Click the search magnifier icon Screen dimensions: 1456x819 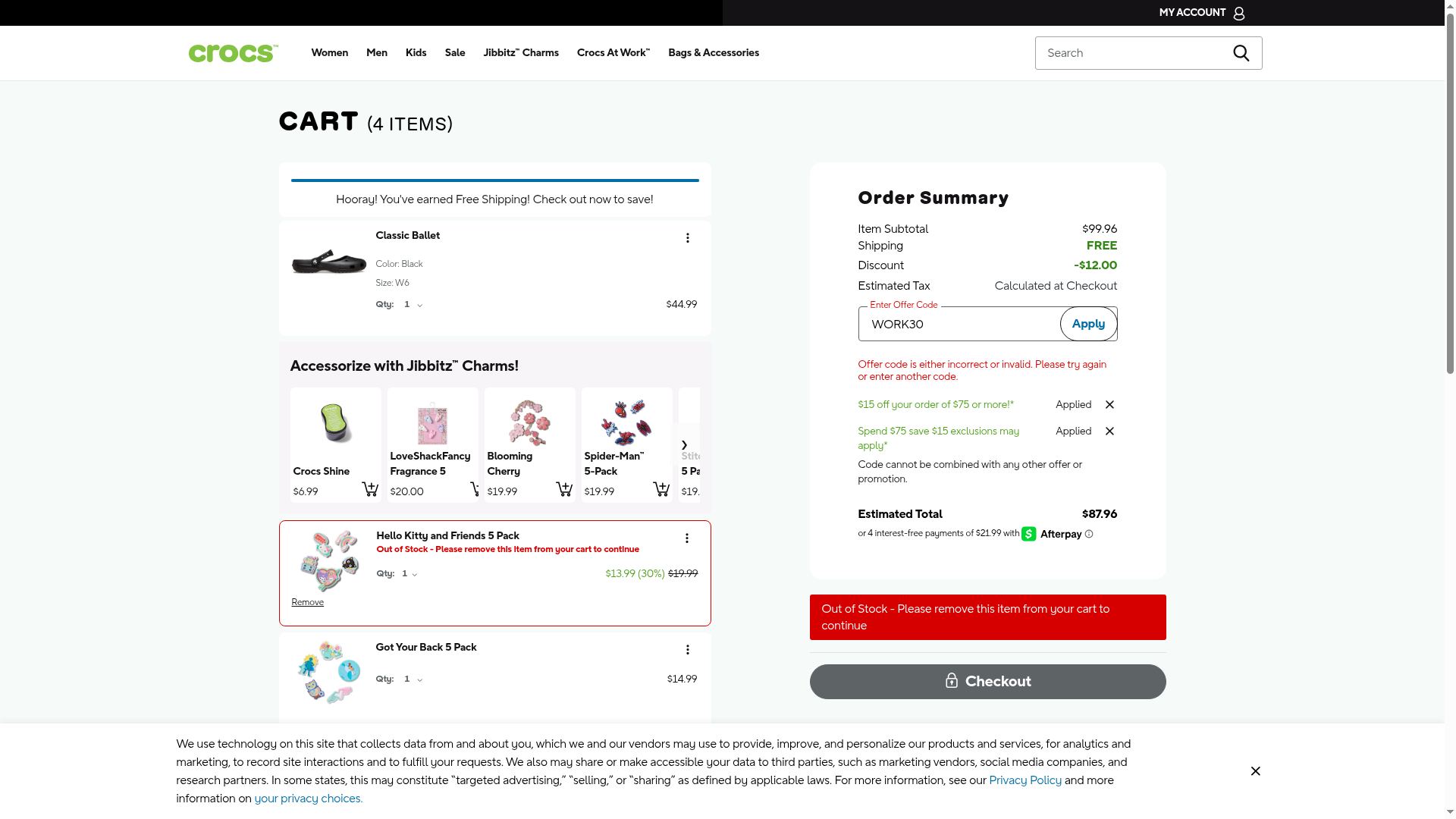click(x=1241, y=53)
